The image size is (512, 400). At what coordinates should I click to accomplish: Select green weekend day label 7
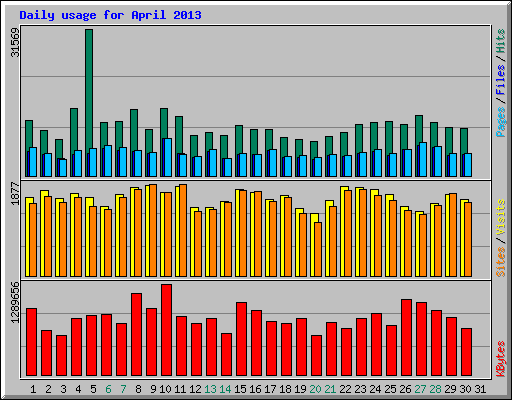[x=123, y=389]
